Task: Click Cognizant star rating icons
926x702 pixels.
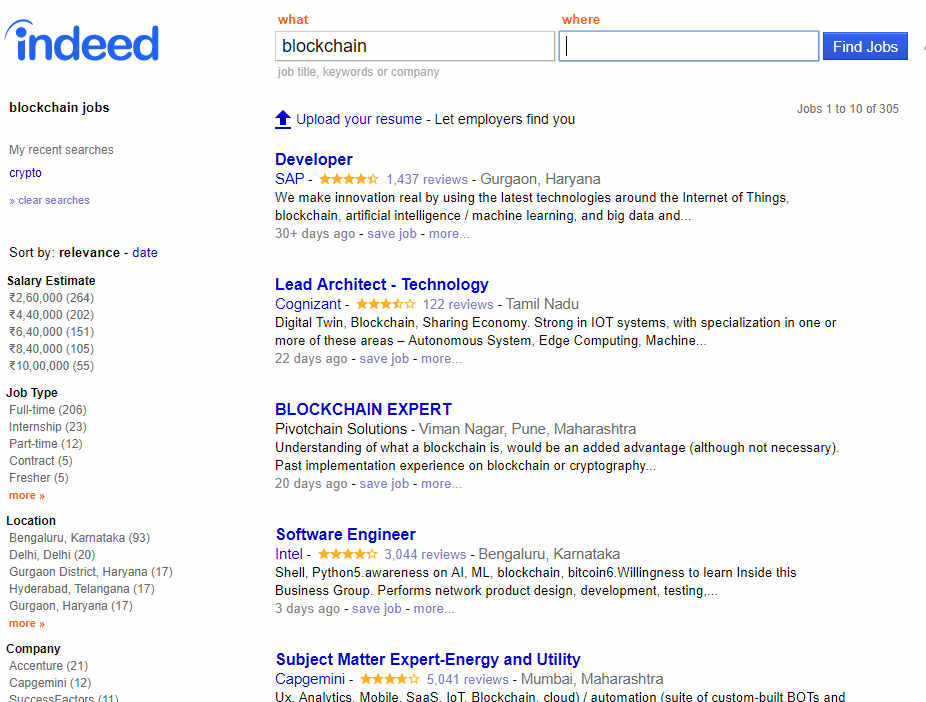Action: [x=386, y=304]
